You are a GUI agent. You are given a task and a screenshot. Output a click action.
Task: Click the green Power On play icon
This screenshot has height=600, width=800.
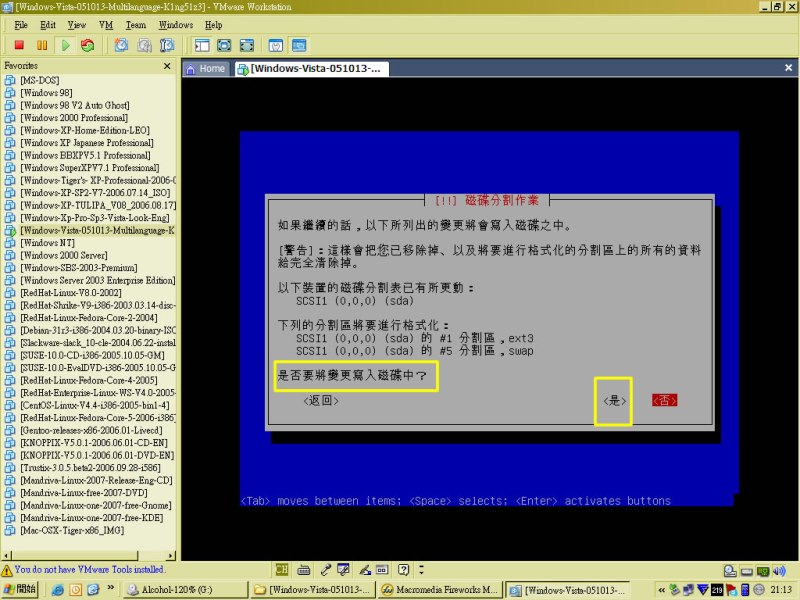coord(65,45)
